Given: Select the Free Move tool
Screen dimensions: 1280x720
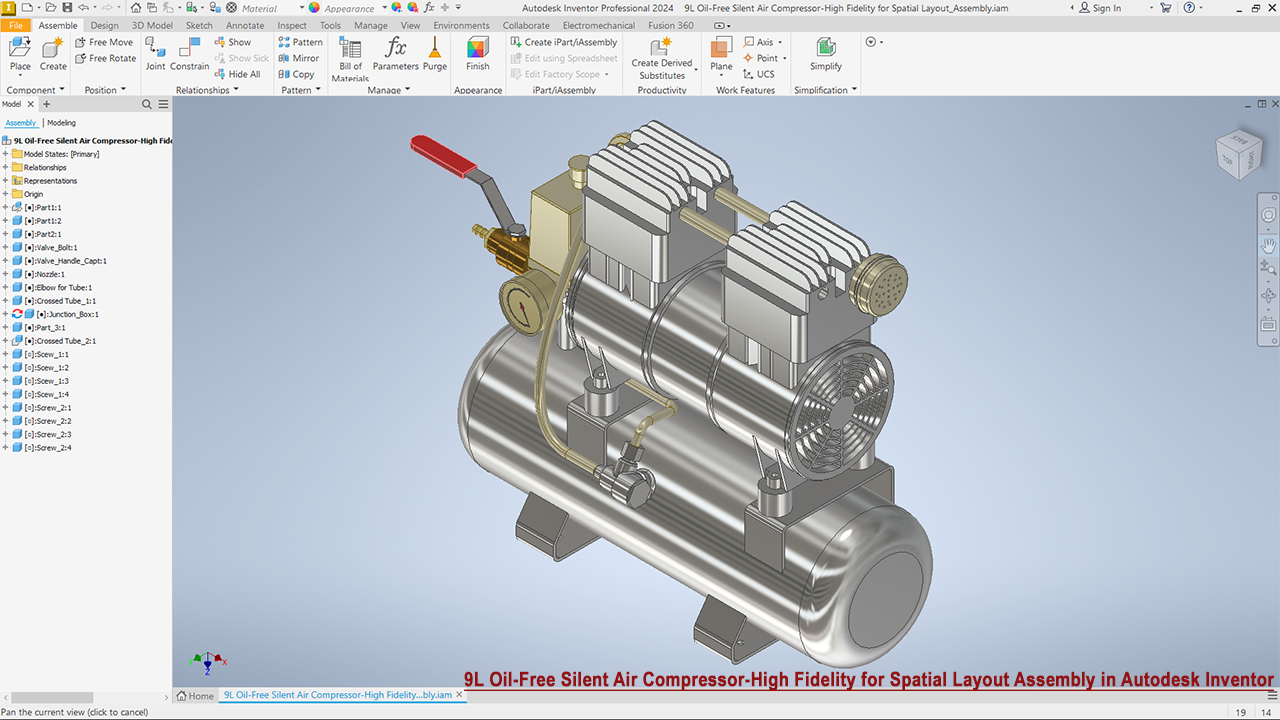Looking at the screenshot, I should click(x=104, y=42).
